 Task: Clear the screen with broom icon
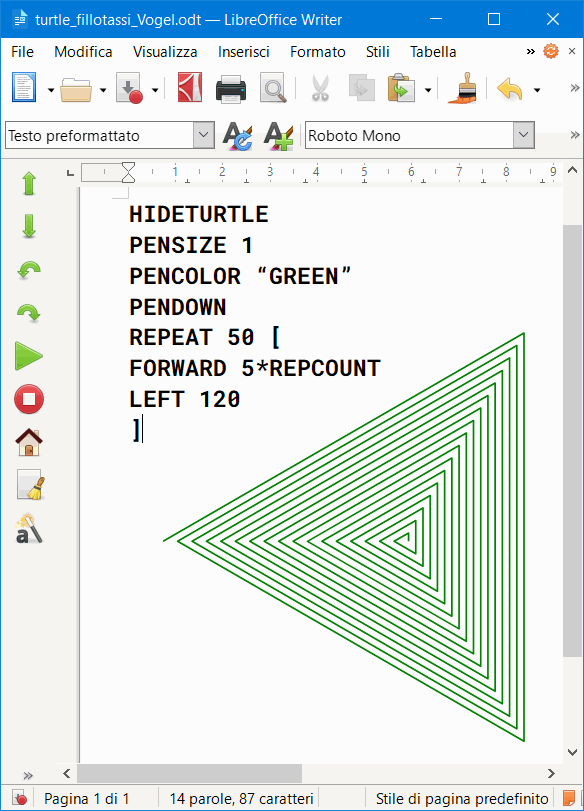click(30, 485)
